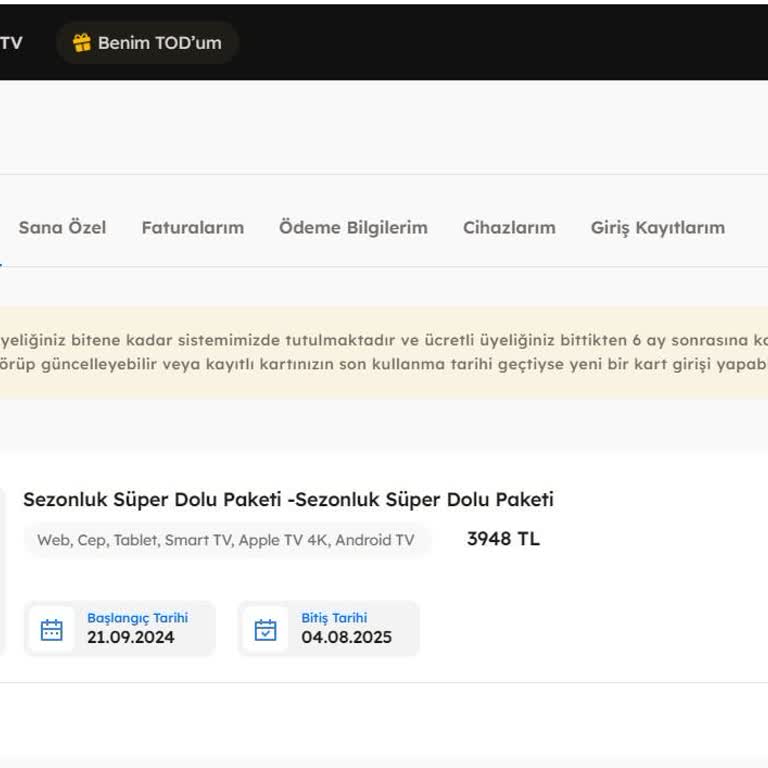
Task: Click the notice line about kayıtlı kartınızın
Action: (x=384, y=364)
